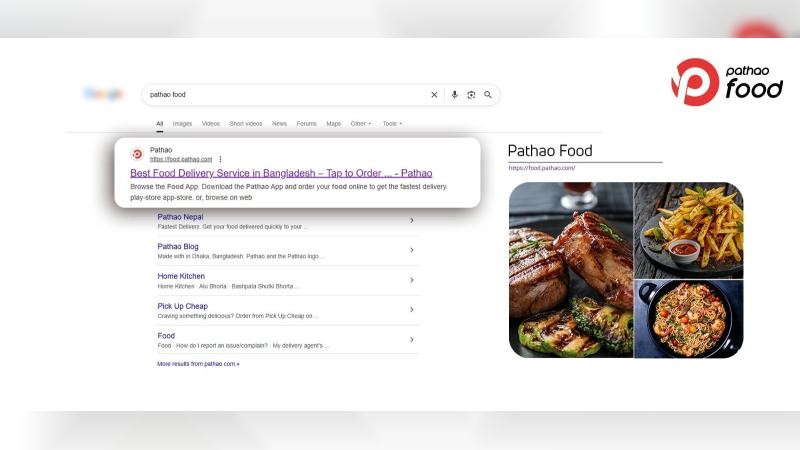Click the blurred Google logo
Screen dimensions: 800x450
[103, 94]
